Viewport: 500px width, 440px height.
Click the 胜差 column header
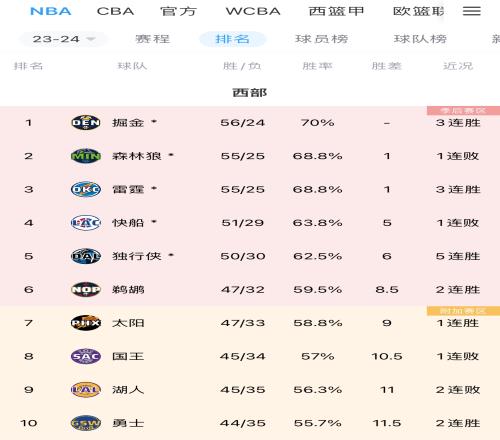[x=387, y=66]
